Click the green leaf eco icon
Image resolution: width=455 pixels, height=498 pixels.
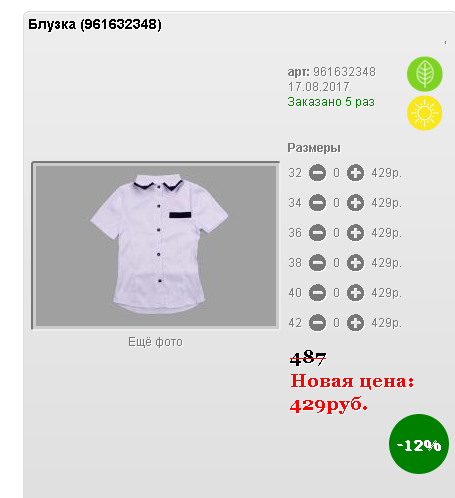(x=425, y=74)
